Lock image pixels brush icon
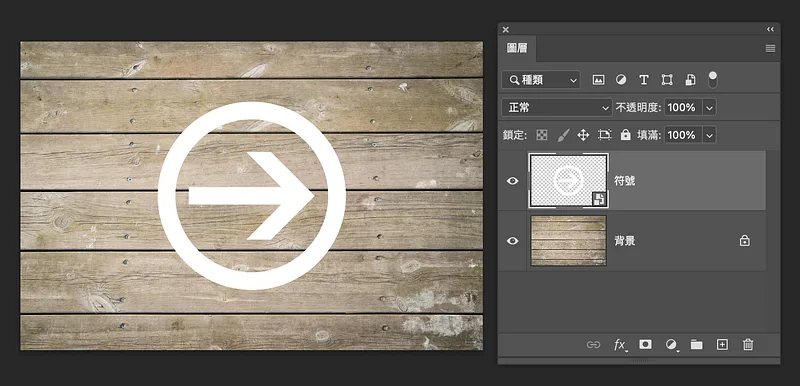The width and height of the screenshot is (800, 386). click(x=563, y=135)
